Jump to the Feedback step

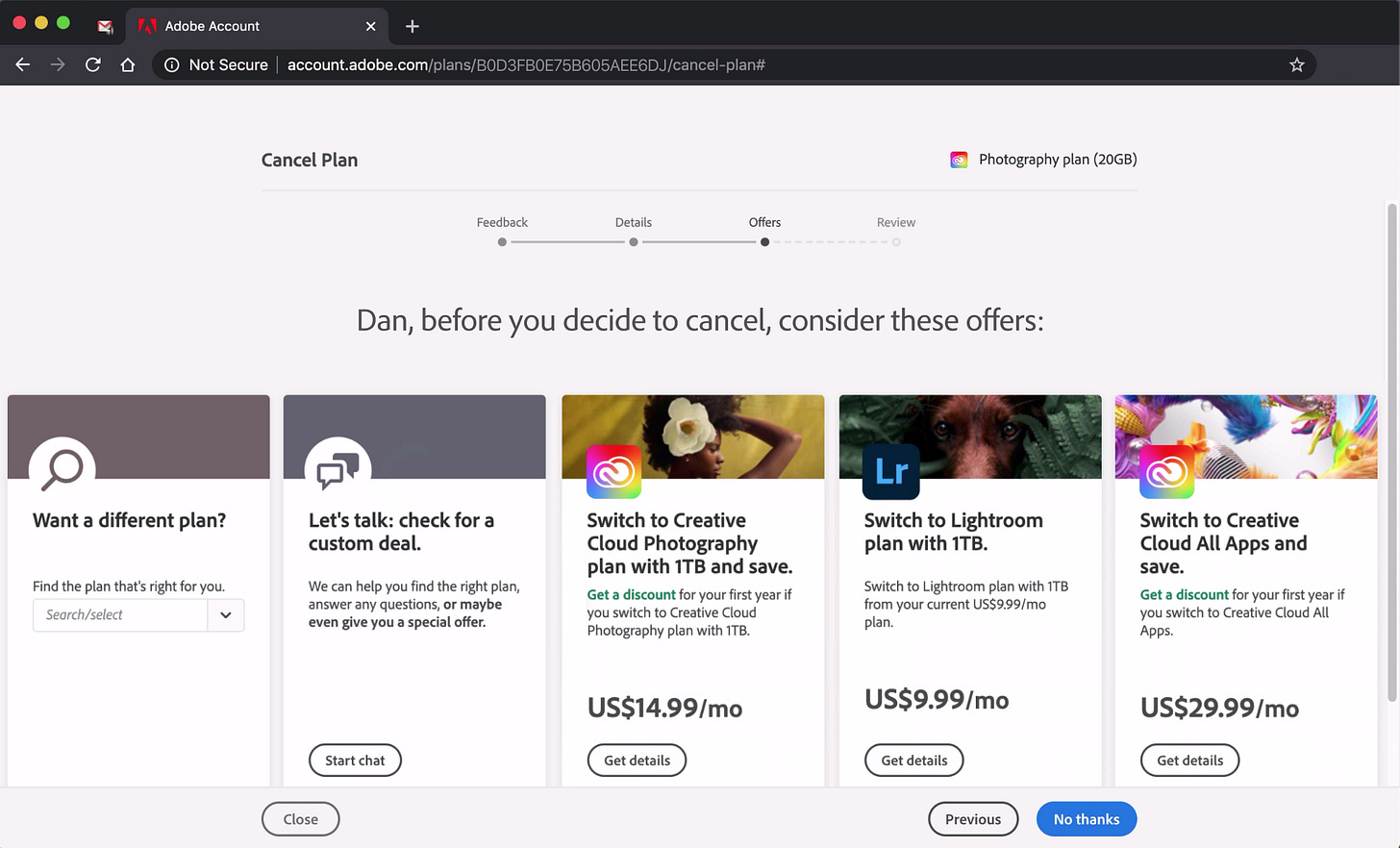(x=502, y=242)
